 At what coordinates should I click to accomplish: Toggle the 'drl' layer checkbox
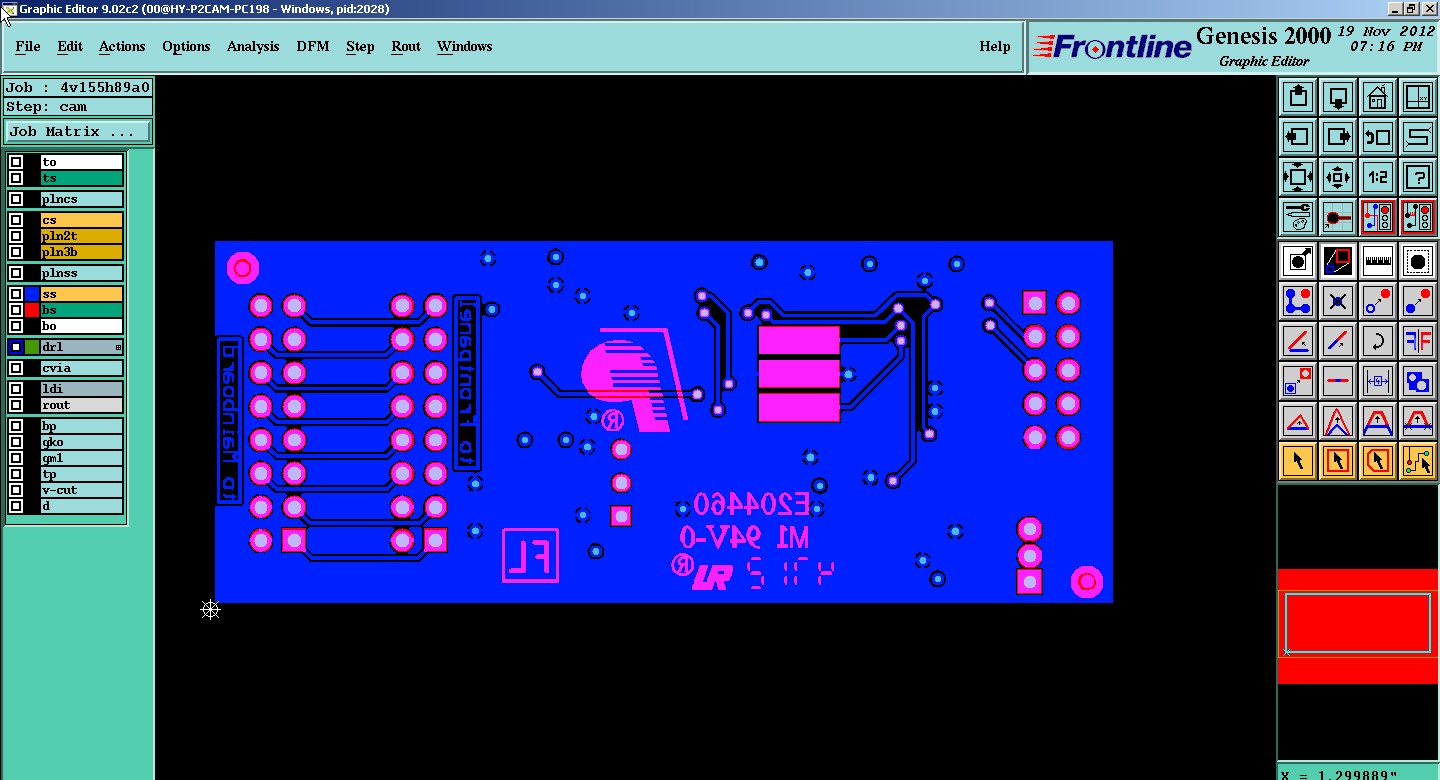click(16, 347)
